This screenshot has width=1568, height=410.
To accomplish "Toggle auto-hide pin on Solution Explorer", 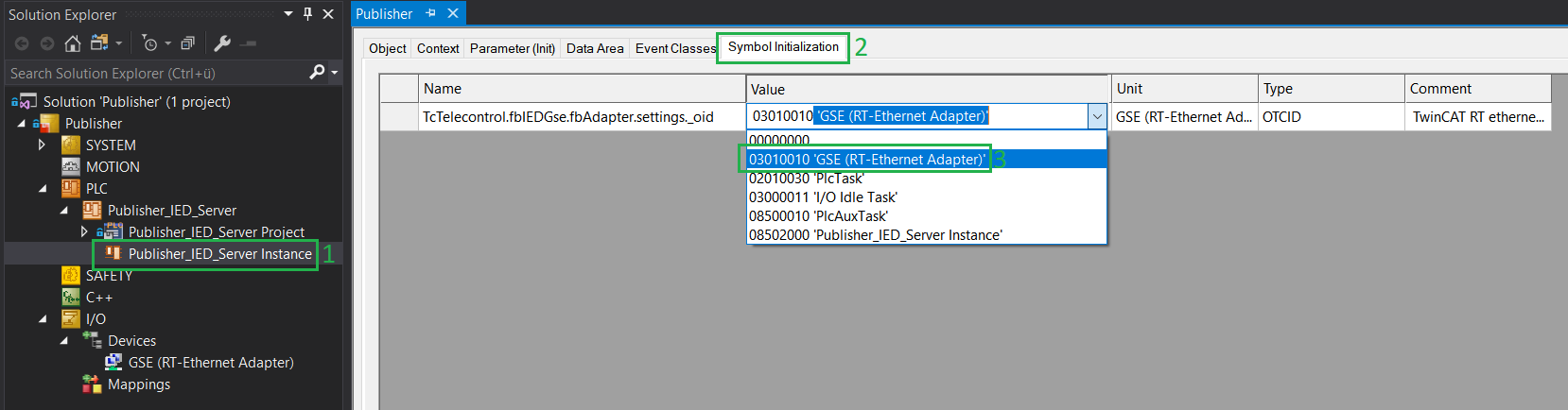I will pyautogui.click(x=307, y=13).
